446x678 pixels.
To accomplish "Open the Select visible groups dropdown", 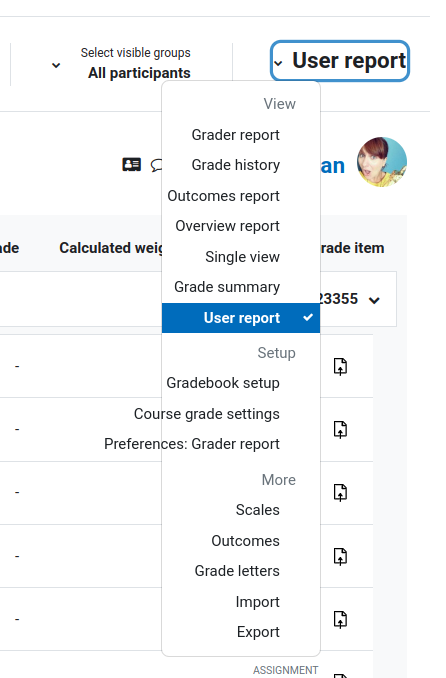I will pyautogui.click(x=121, y=64).
